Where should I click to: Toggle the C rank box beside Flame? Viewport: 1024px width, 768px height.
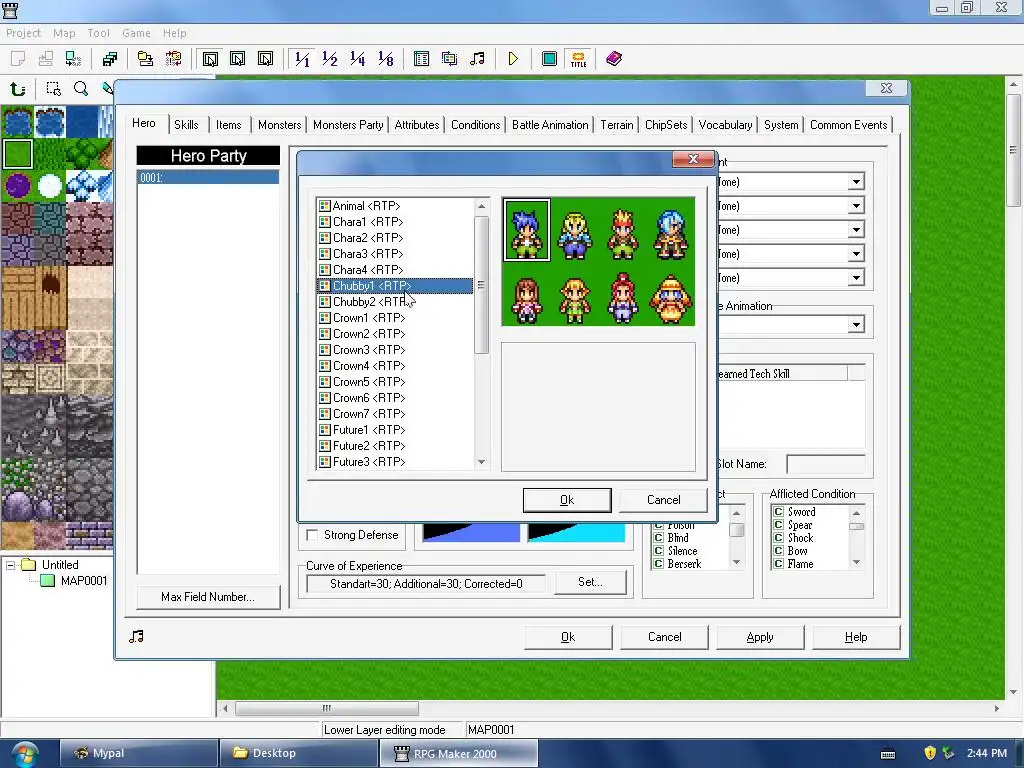(x=778, y=564)
